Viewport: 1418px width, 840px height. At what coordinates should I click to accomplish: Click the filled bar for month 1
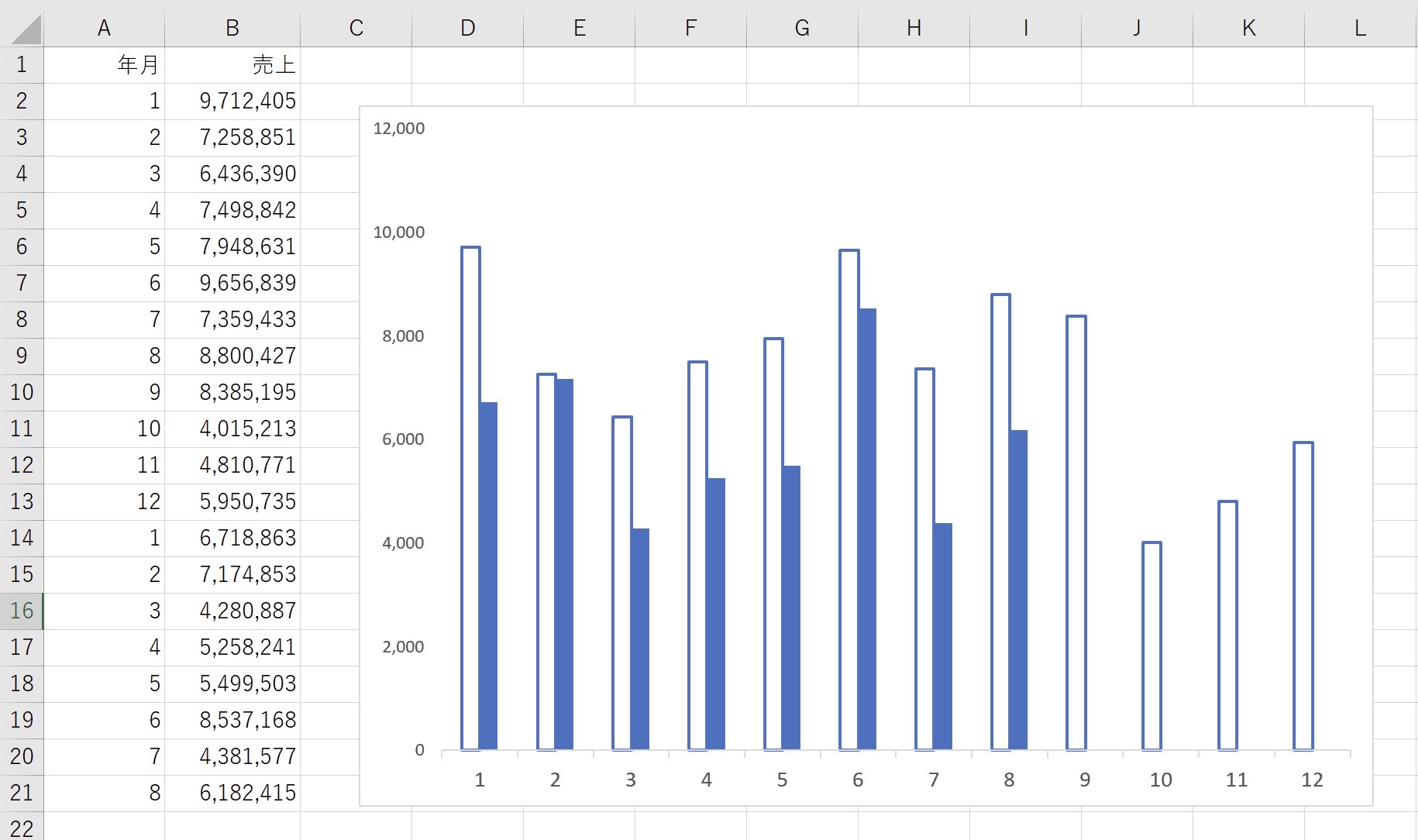coord(488,576)
